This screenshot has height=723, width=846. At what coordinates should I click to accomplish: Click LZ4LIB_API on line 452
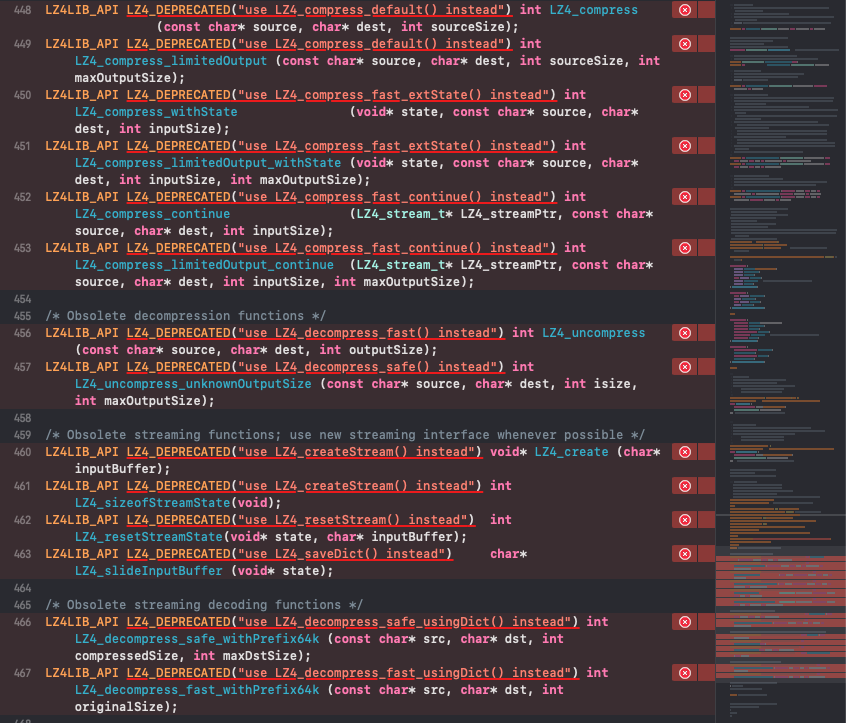point(81,197)
